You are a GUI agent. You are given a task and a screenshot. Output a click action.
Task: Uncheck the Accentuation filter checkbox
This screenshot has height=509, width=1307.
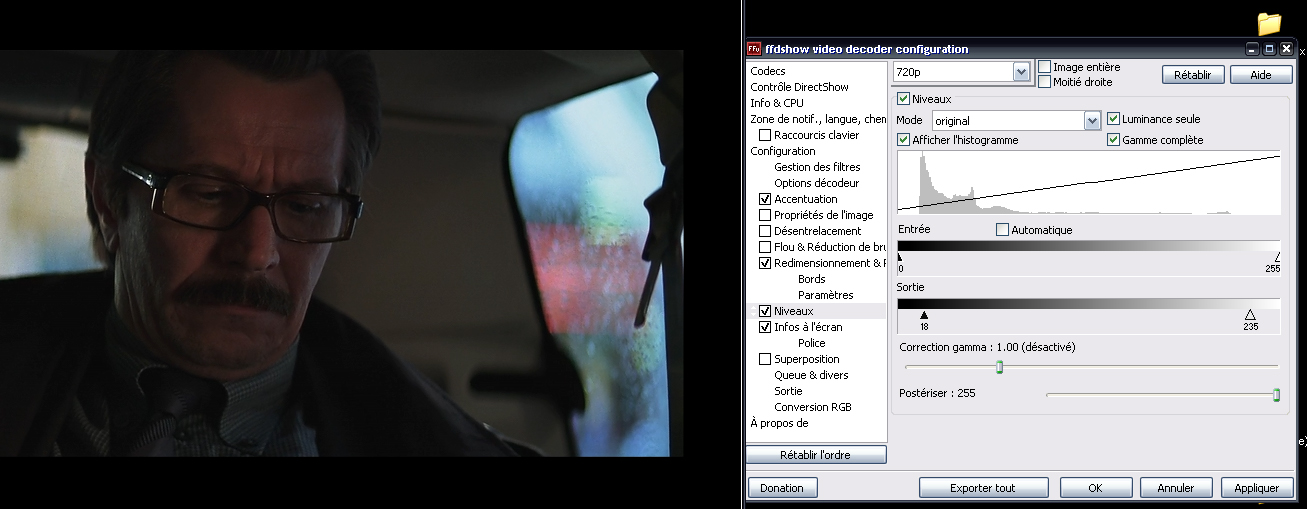coord(765,199)
